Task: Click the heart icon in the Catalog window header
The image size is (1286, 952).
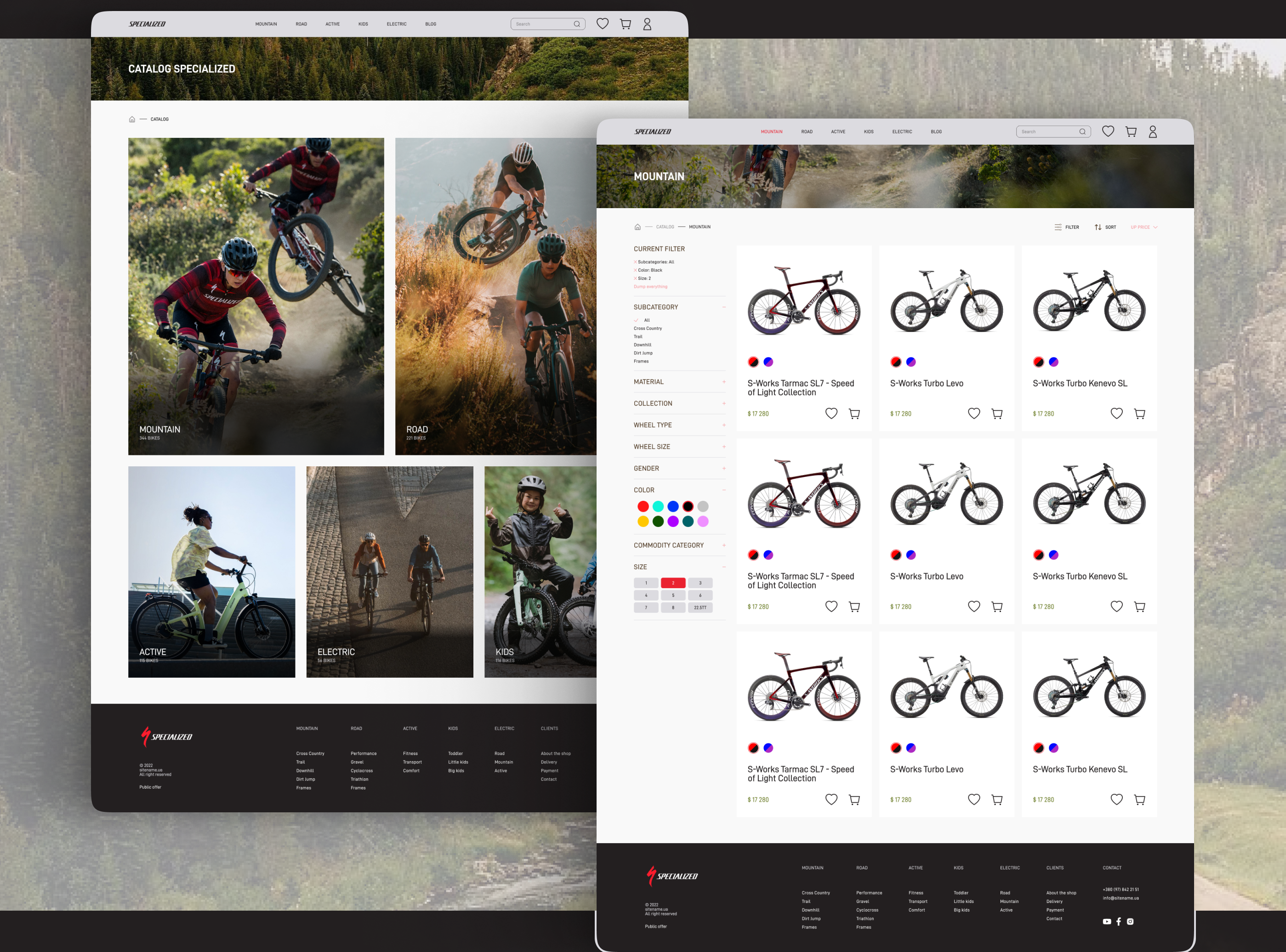Action: click(603, 23)
